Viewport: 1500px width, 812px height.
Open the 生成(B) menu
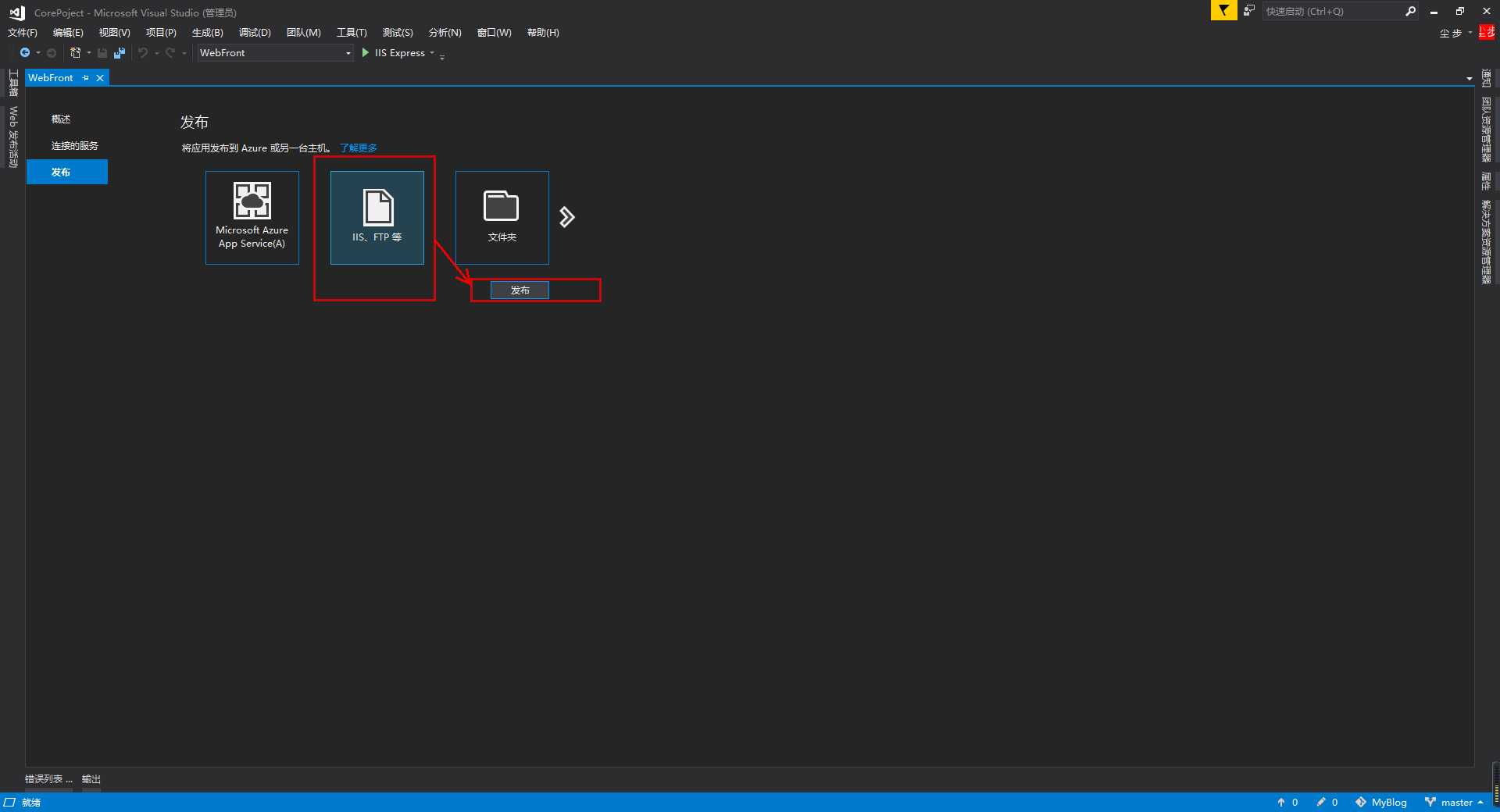(208, 33)
